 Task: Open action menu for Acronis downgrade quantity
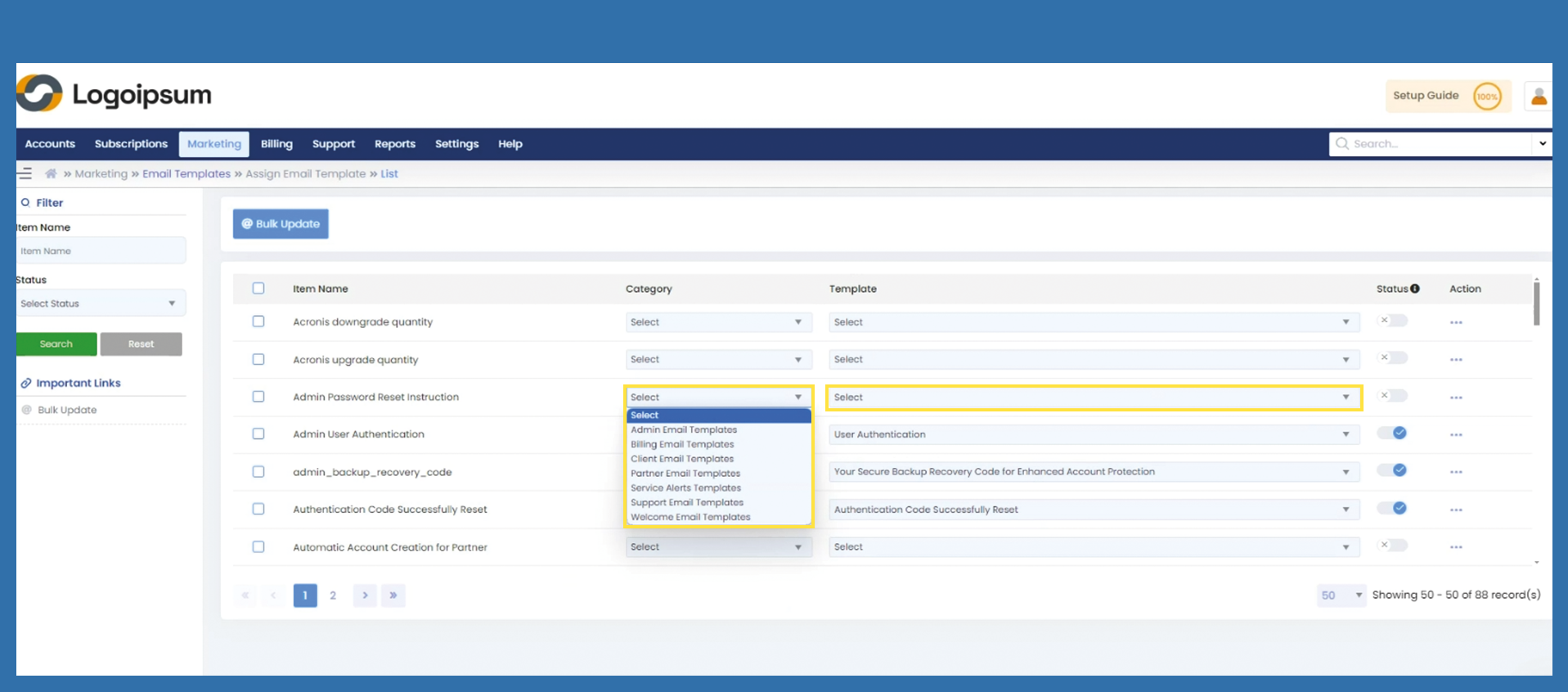(1456, 322)
